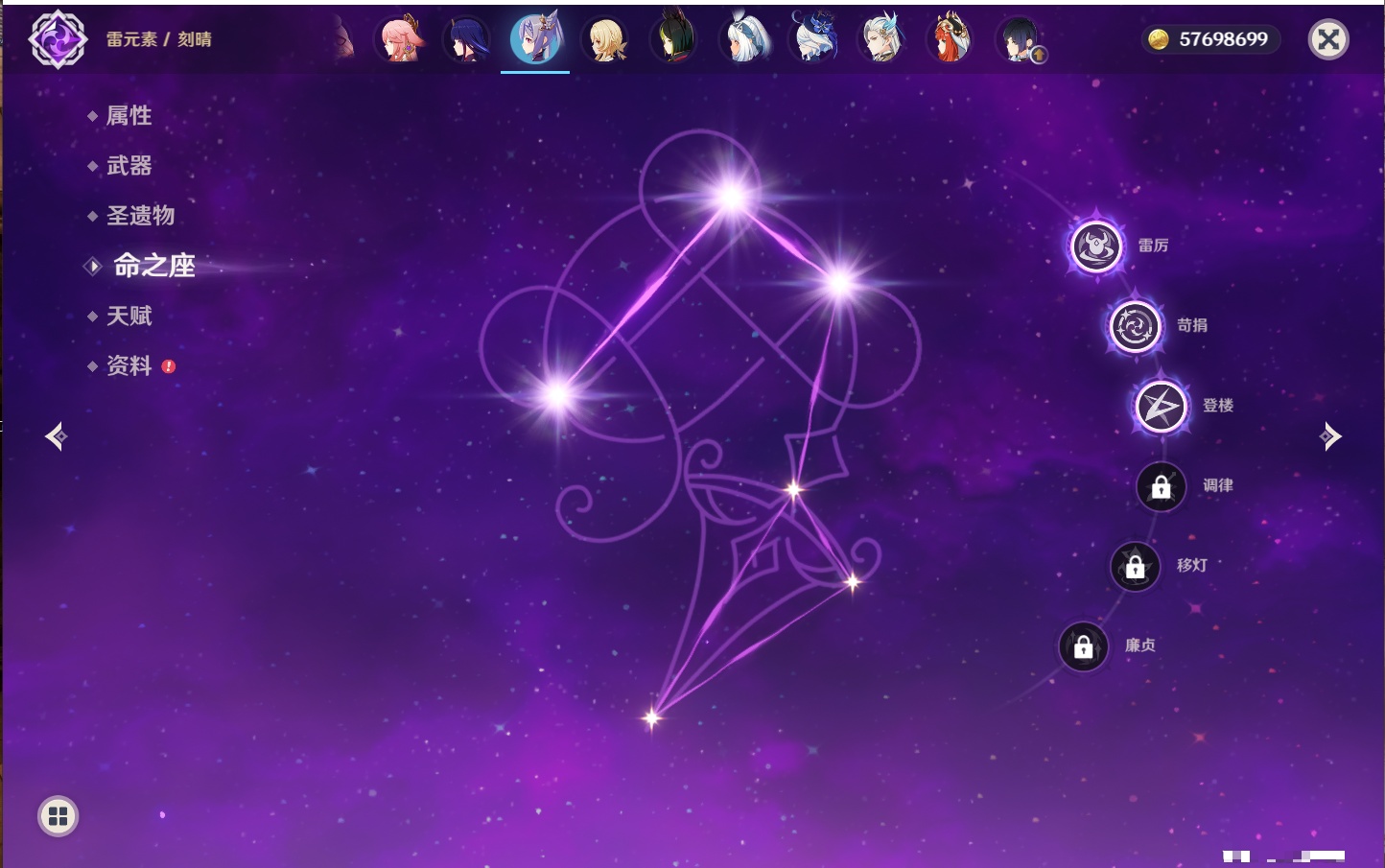Click the locked 廉贞 constellation node

[x=1083, y=646]
